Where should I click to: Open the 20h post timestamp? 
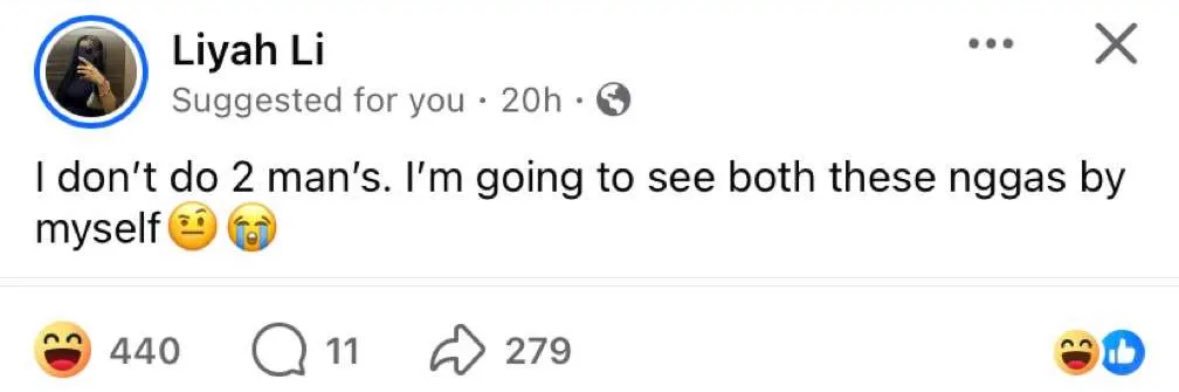531,100
